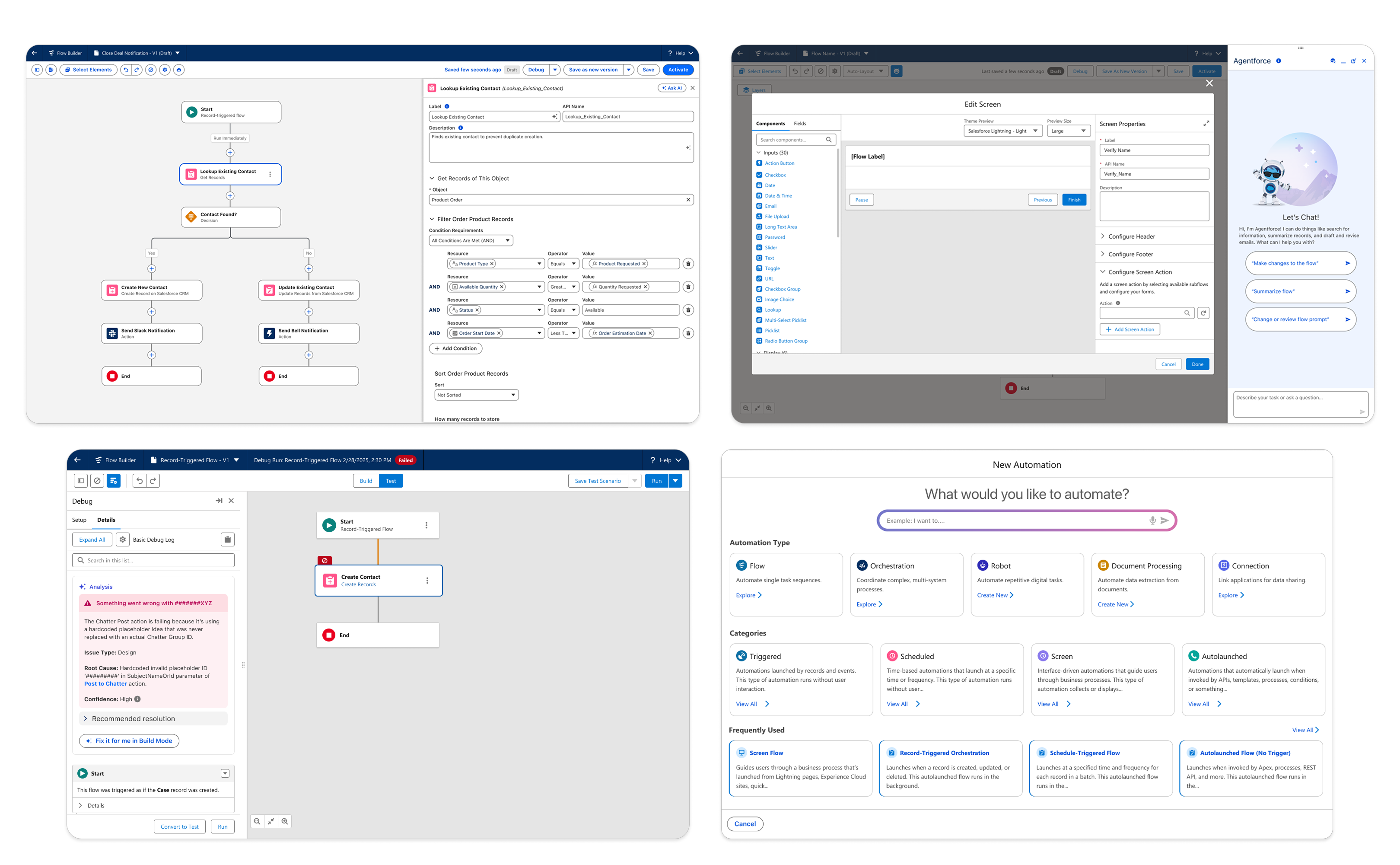Screen dimensions: 1400x865
Task: Open the Fields tab in Edit Screen
Action: point(800,124)
